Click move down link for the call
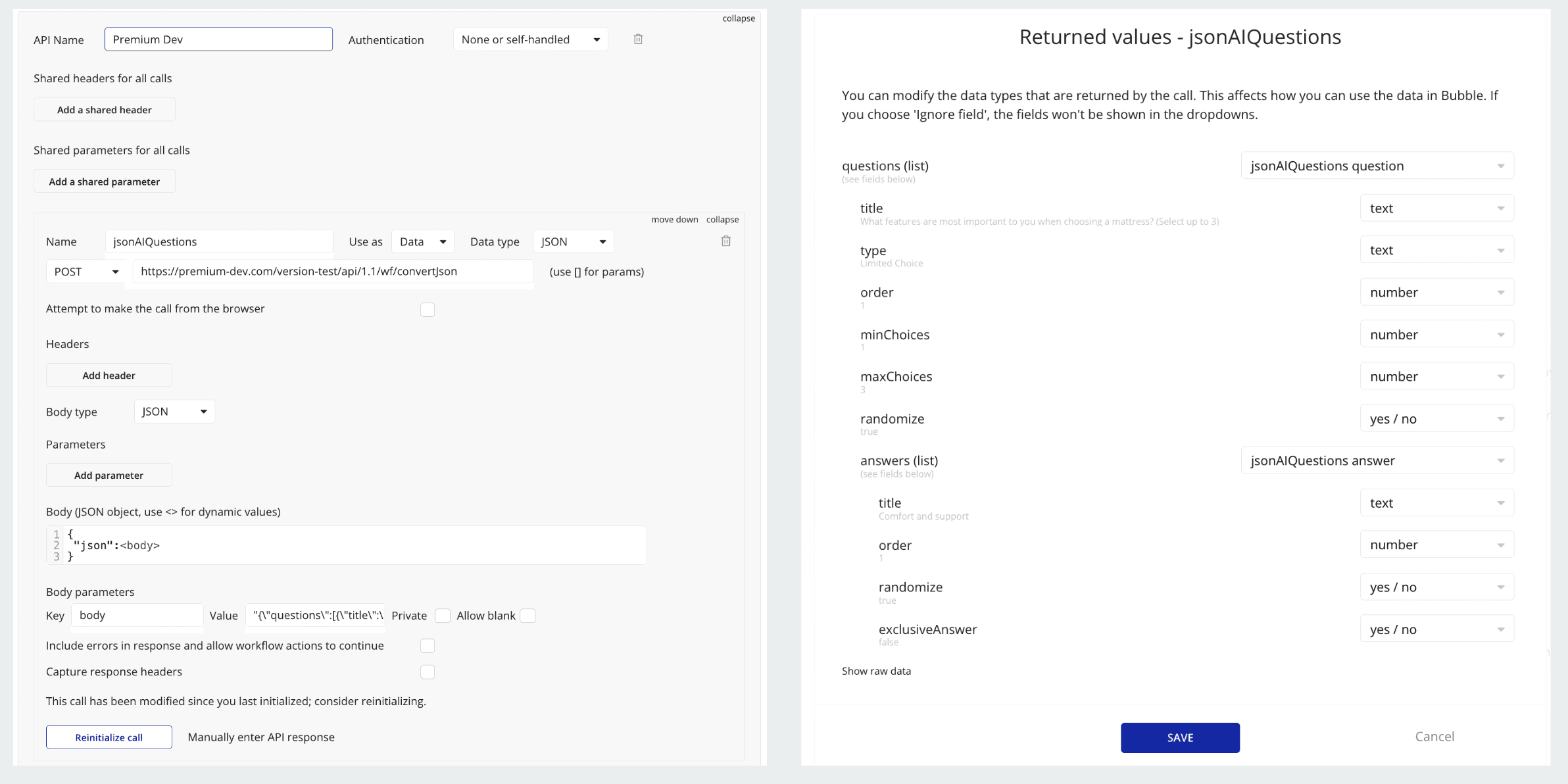Screen dimensions: 1568x784 674,220
